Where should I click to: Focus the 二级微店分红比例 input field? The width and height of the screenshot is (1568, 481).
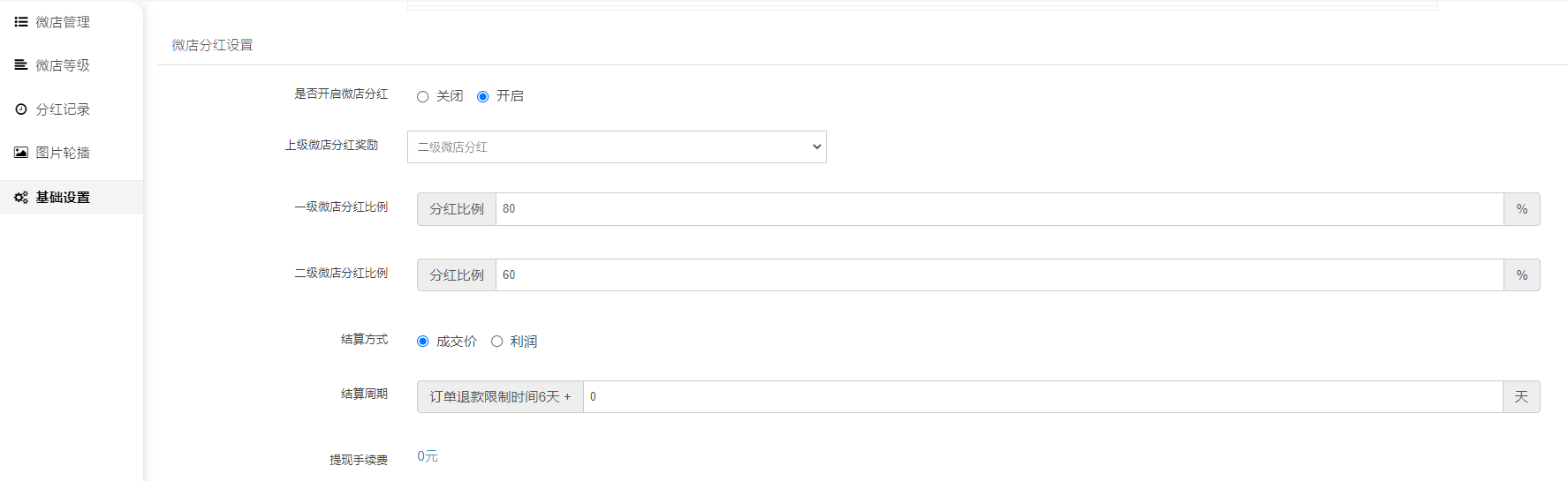(1000, 275)
